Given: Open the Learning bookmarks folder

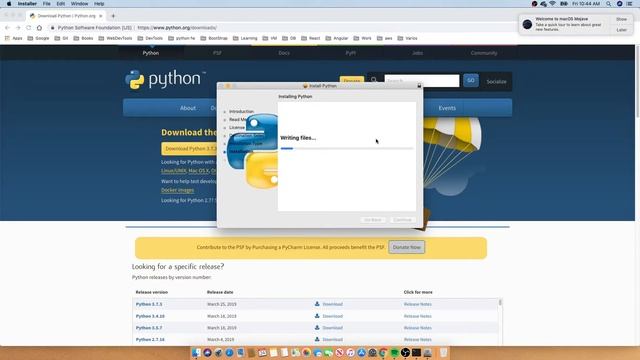Looking at the screenshot, I should pos(245,38).
